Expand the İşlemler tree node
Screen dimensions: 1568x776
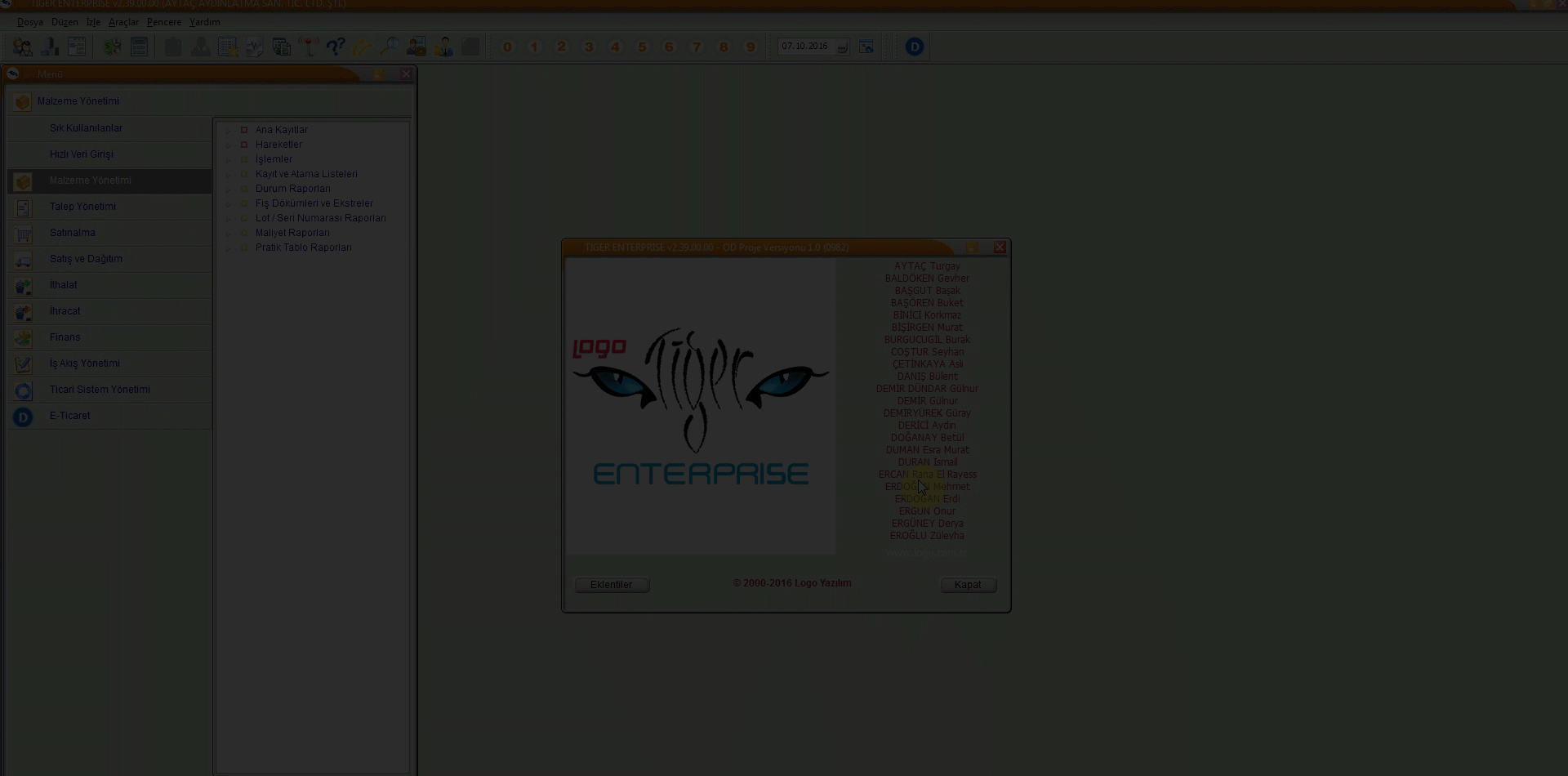pos(229,160)
